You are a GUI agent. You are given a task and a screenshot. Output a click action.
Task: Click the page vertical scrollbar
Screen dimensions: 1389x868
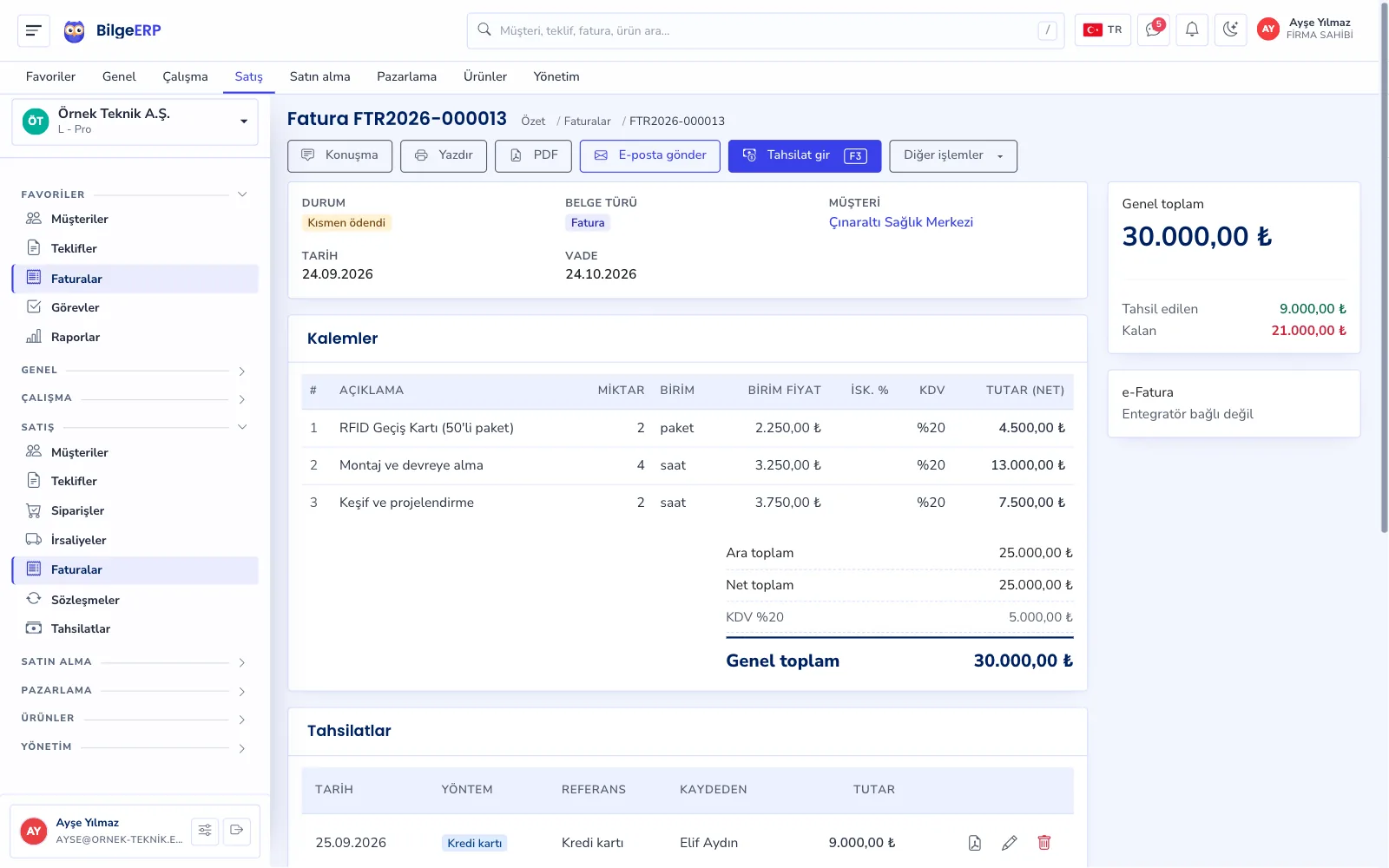(1384, 269)
